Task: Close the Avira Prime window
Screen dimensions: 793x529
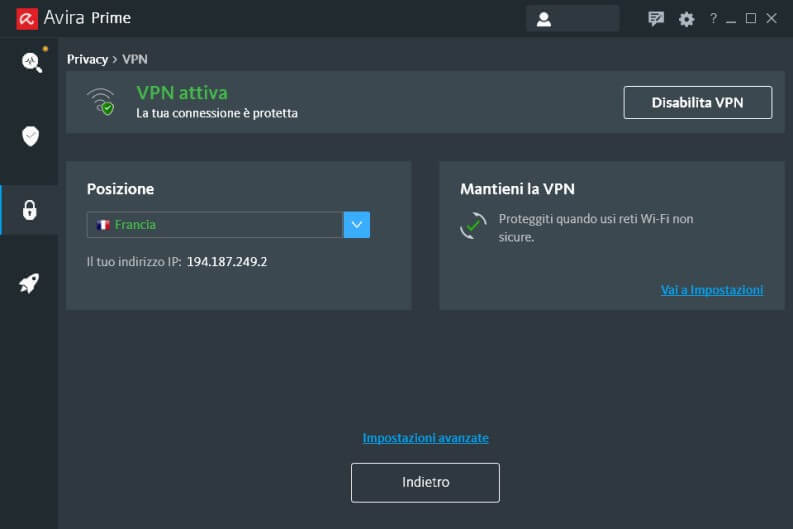Action: point(771,19)
